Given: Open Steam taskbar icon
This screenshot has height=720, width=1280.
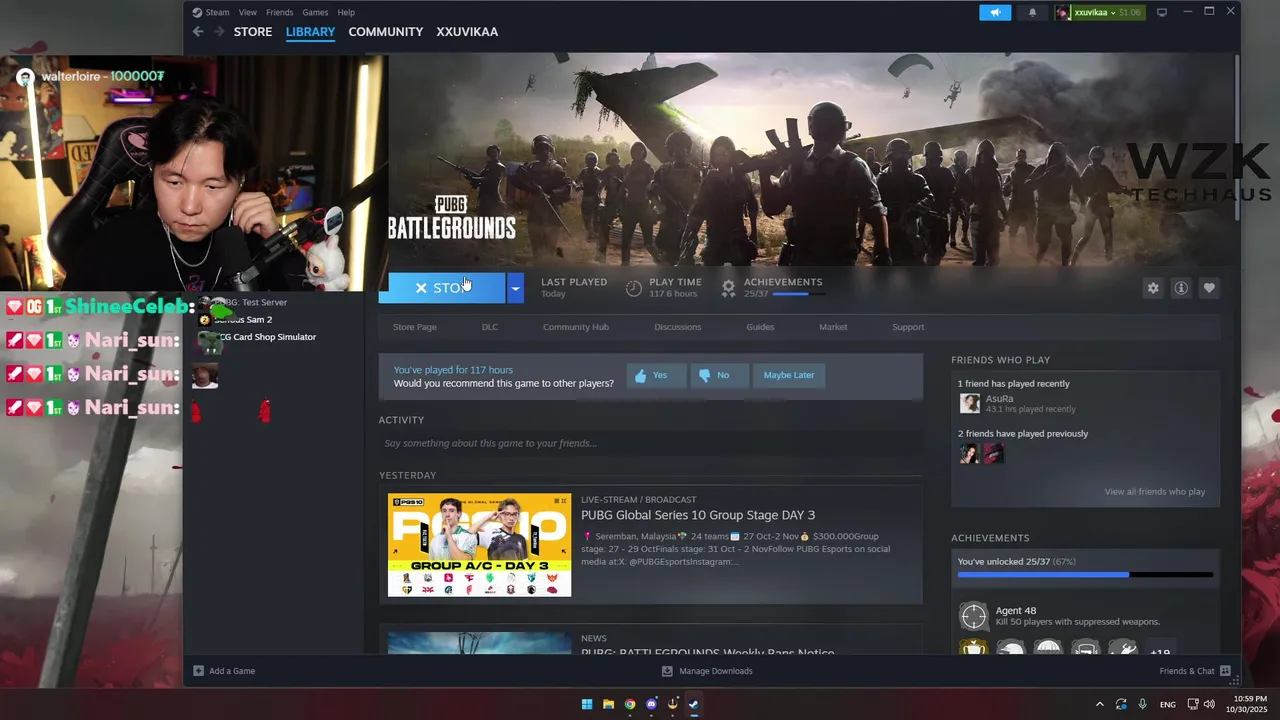Looking at the screenshot, I should click(x=694, y=704).
